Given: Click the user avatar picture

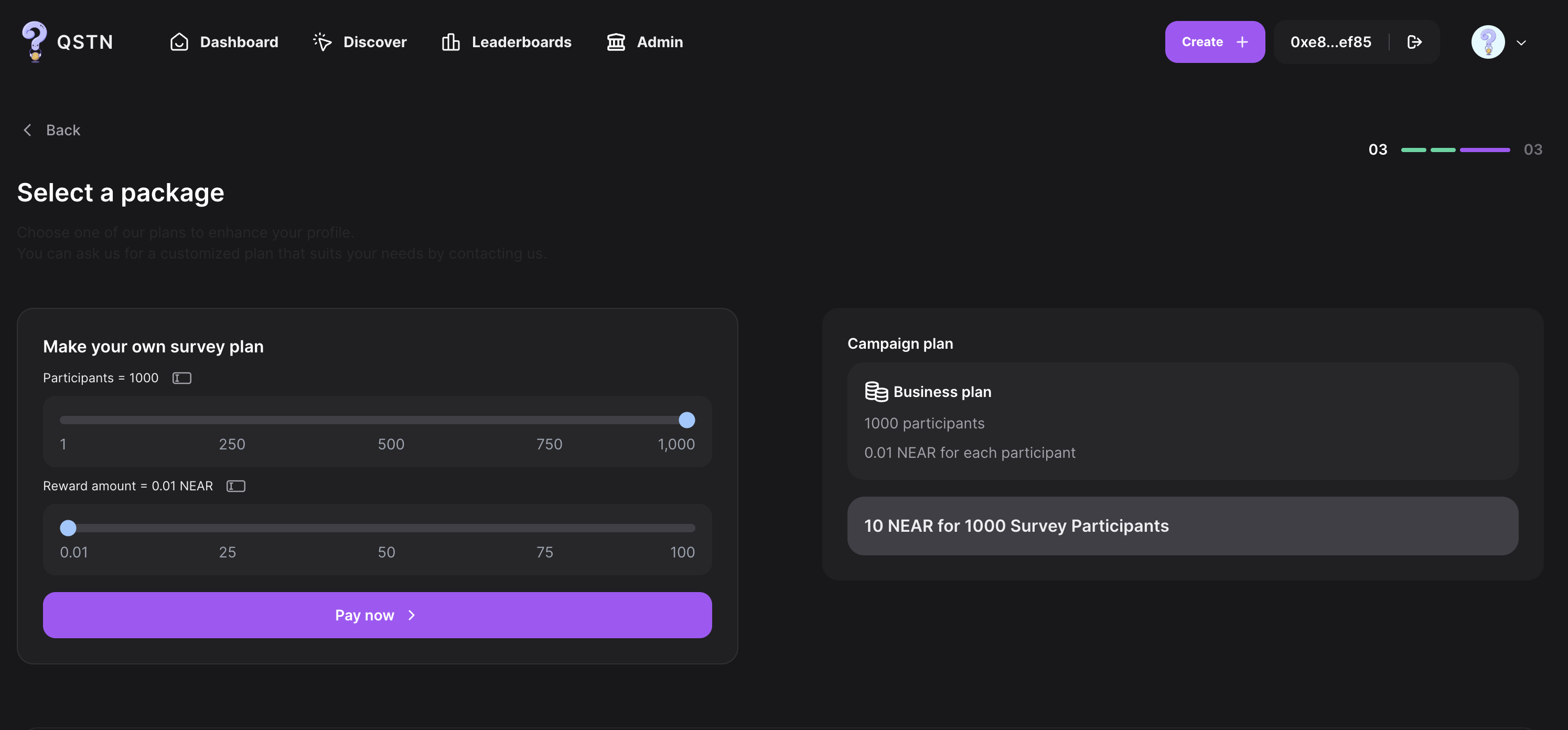Looking at the screenshot, I should pos(1488,42).
